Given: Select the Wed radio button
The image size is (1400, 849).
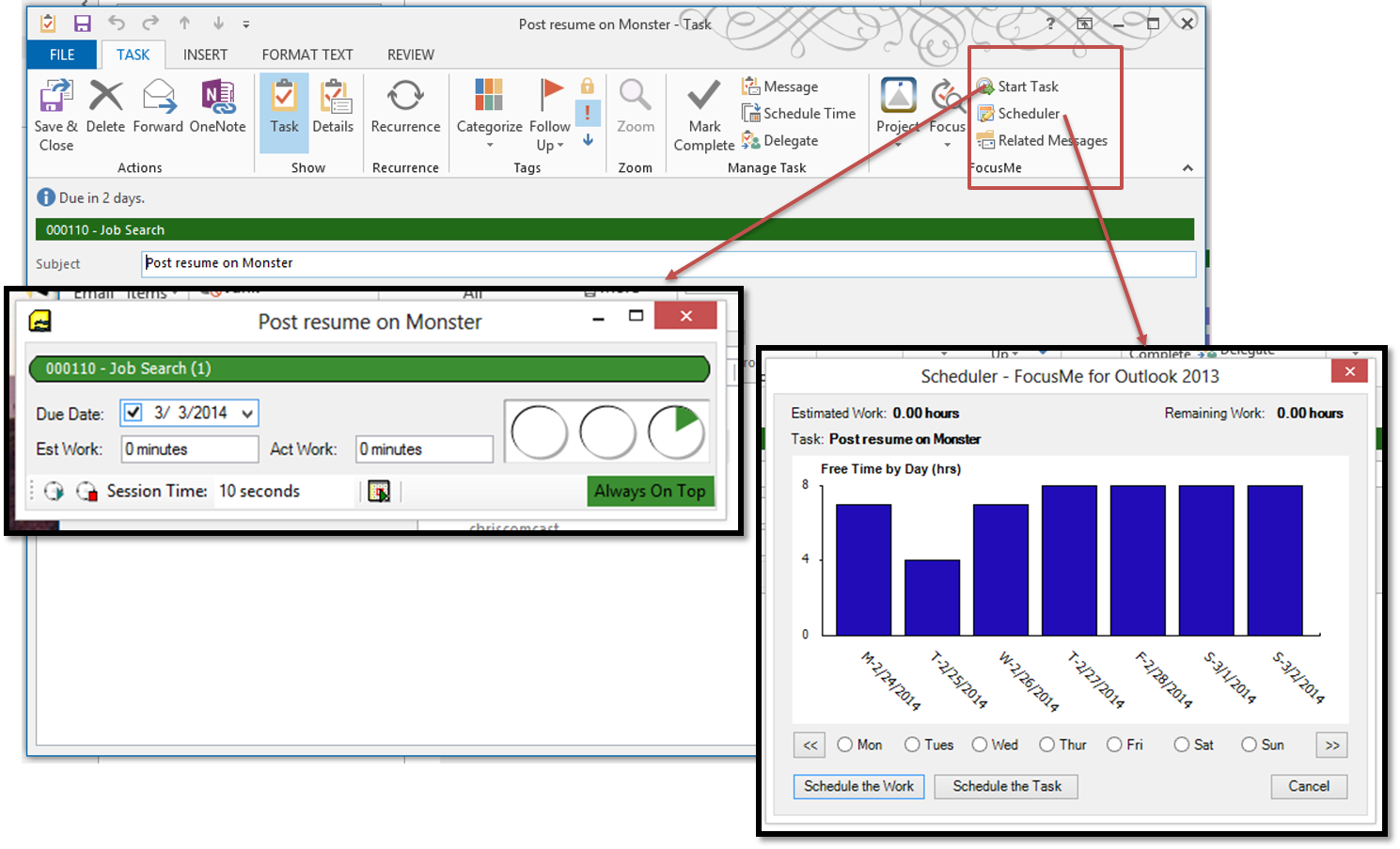Looking at the screenshot, I should click(x=980, y=745).
